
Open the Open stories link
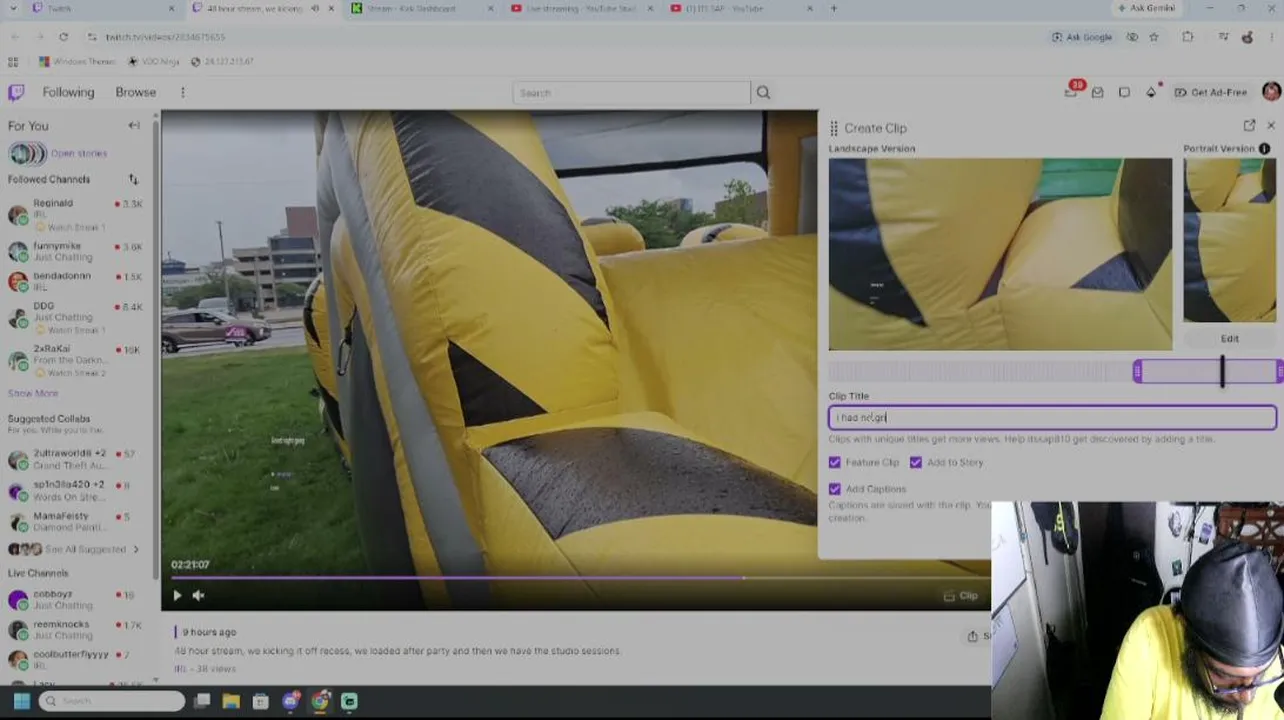pyautogui.click(x=79, y=154)
